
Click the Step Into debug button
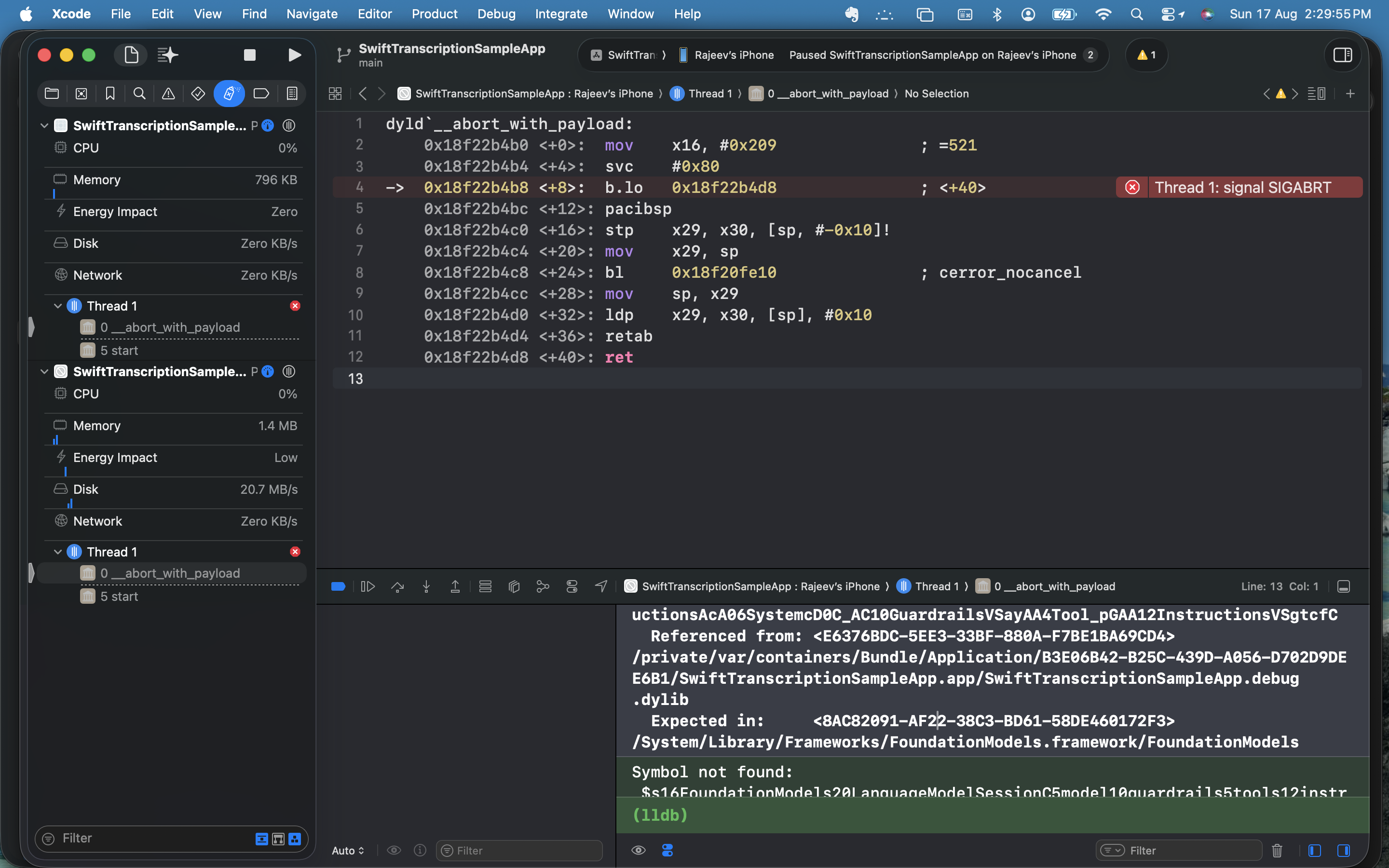[x=426, y=586]
